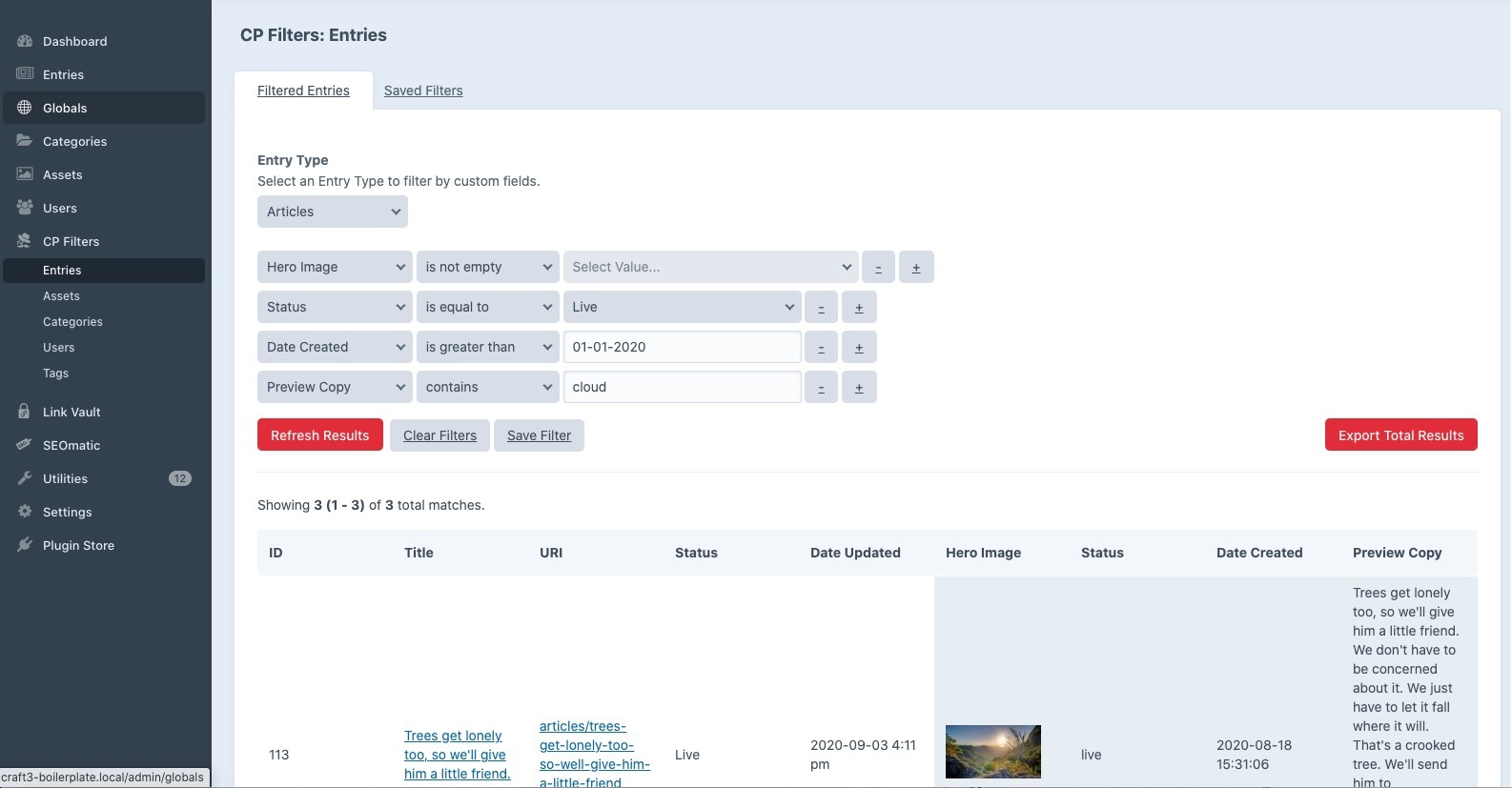Click the Plugin Store plug icon
Image resolution: width=1512 pixels, height=788 pixels.
[25, 545]
